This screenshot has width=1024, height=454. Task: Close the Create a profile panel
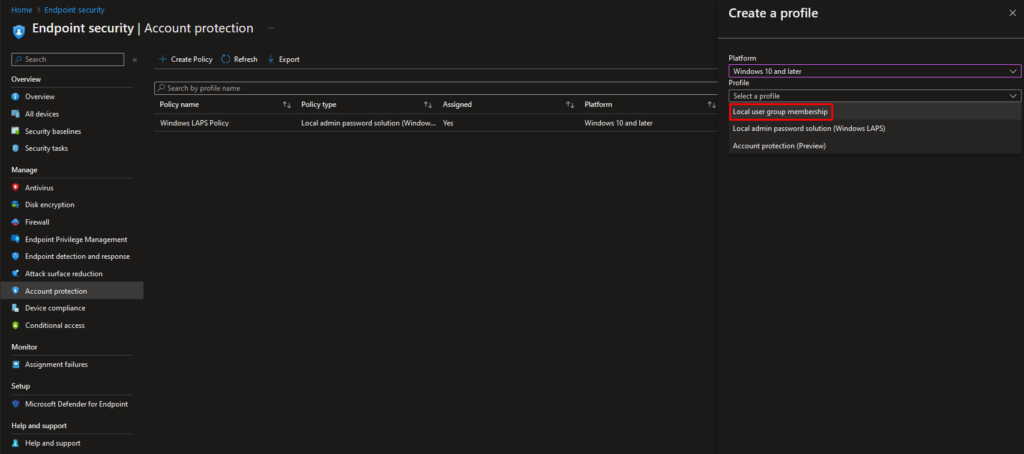pyautogui.click(x=1012, y=13)
